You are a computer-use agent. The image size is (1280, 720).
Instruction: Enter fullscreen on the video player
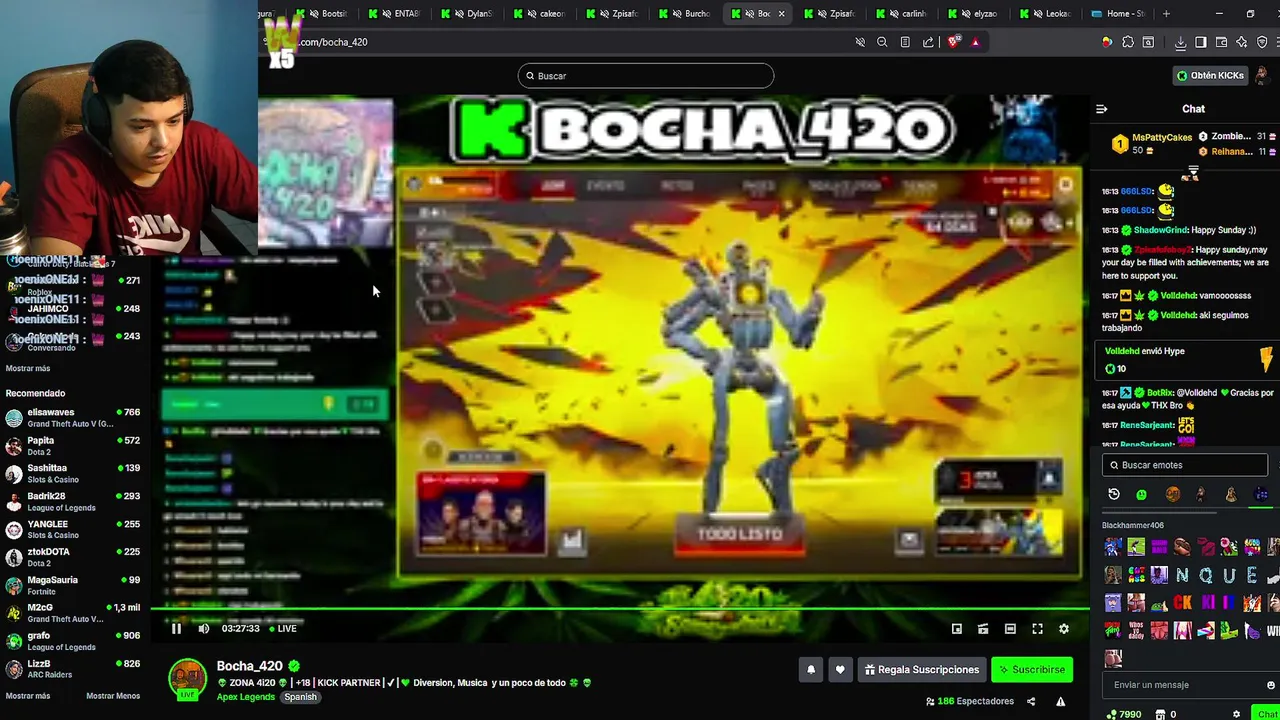(1037, 629)
